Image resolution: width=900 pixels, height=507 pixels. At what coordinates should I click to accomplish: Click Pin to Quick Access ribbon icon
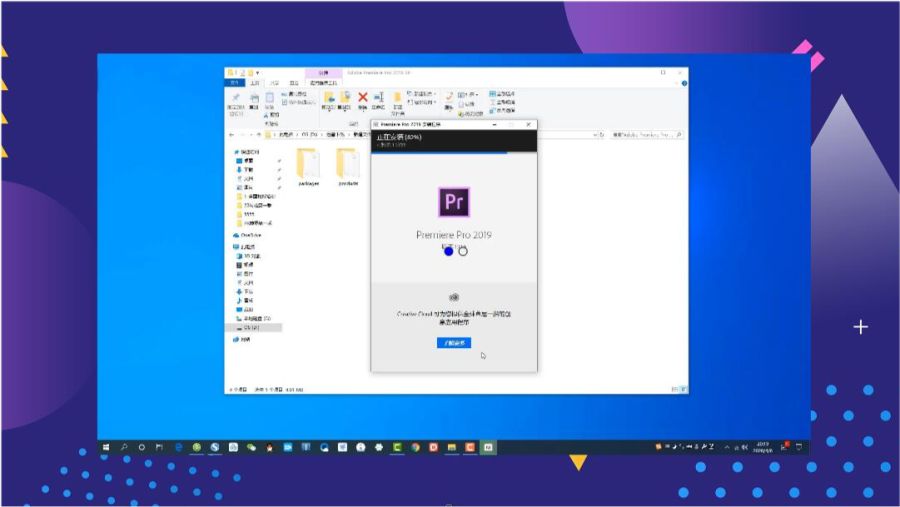236,98
